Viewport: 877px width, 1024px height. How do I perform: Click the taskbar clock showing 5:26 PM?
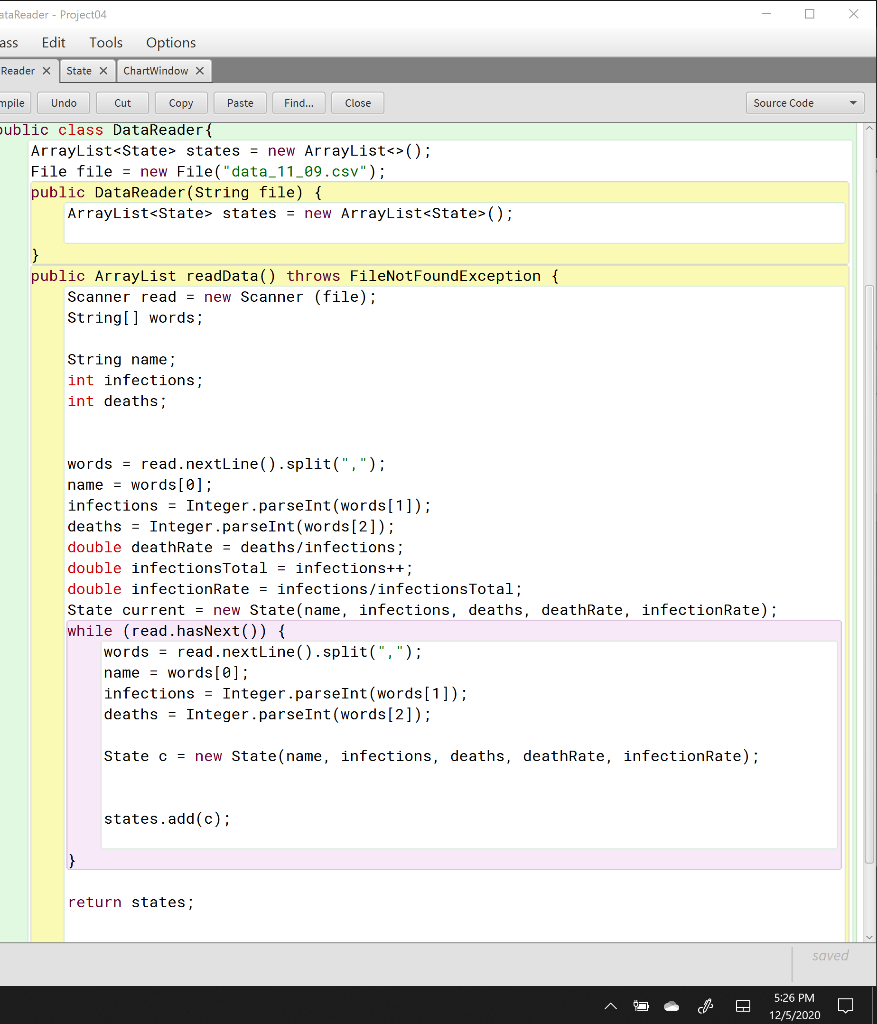pos(793,1005)
